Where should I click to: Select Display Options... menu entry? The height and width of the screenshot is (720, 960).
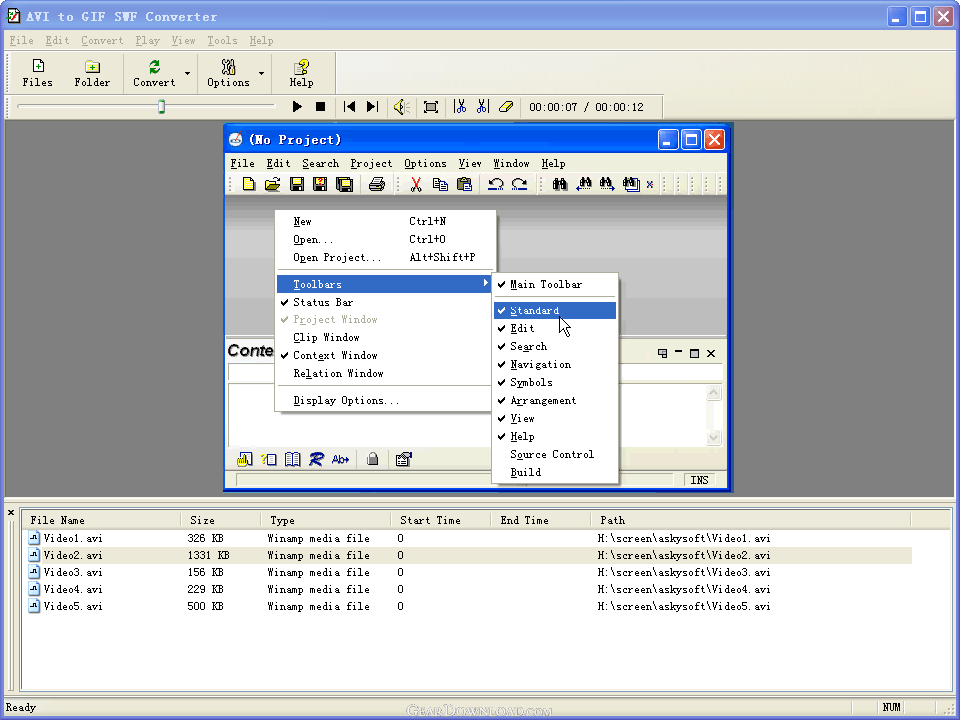click(384, 400)
